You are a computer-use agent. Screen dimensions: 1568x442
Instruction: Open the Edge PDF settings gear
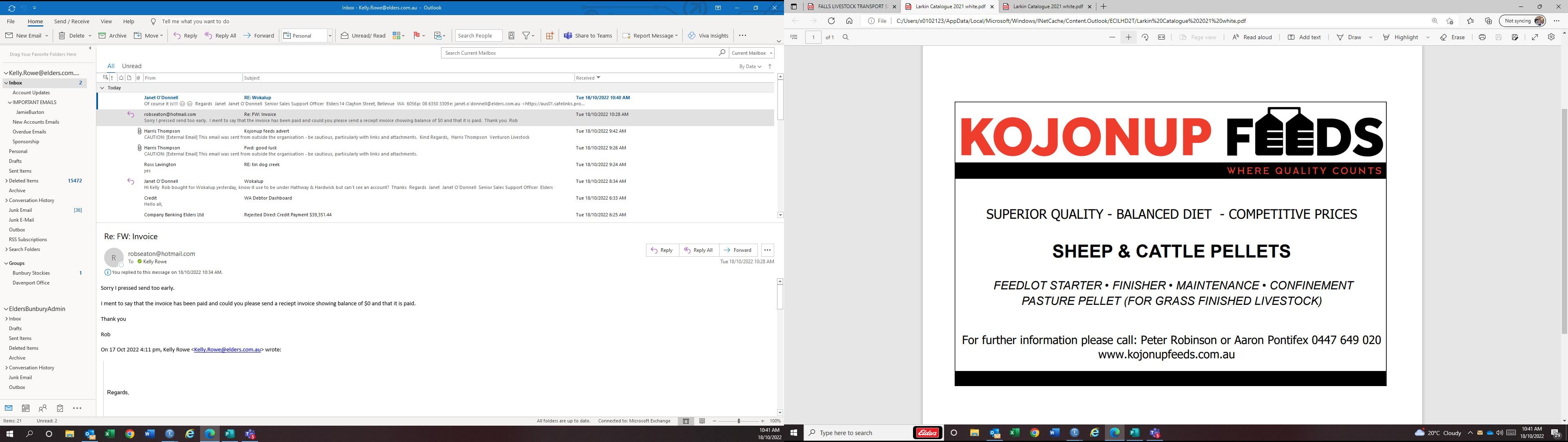[1552, 37]
